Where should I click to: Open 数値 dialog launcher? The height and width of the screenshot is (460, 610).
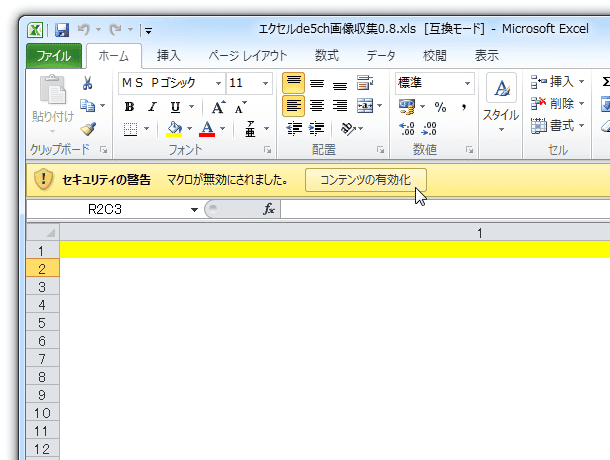[470, 150]
